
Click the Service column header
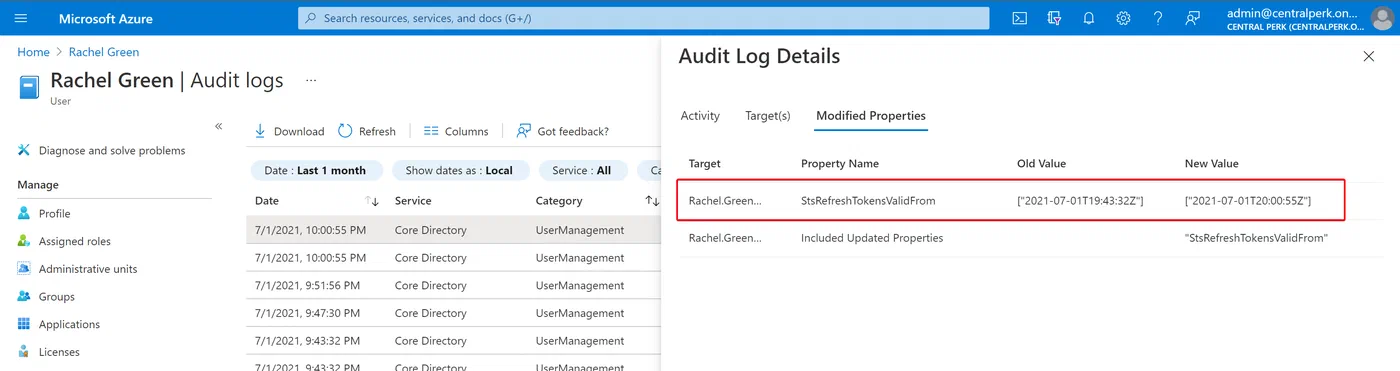(x=413, y=201)
